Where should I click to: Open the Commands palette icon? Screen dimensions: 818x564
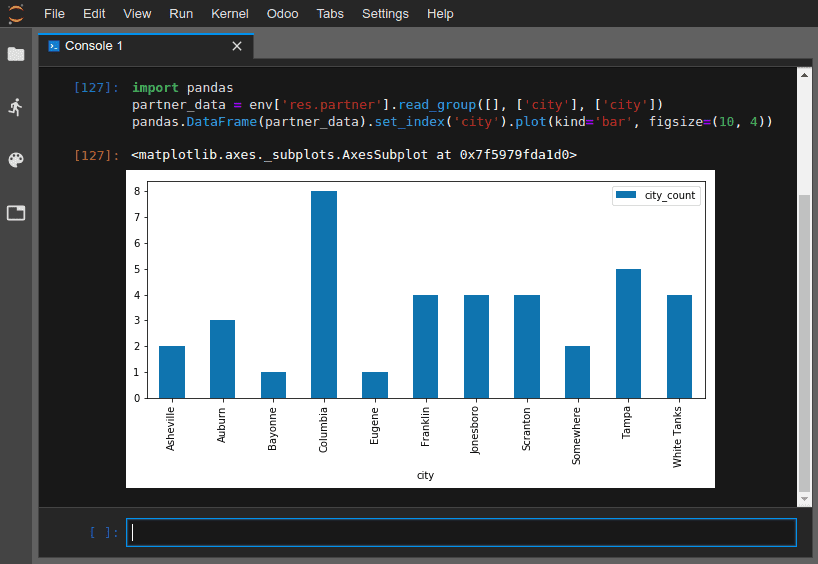coord(16,160)
